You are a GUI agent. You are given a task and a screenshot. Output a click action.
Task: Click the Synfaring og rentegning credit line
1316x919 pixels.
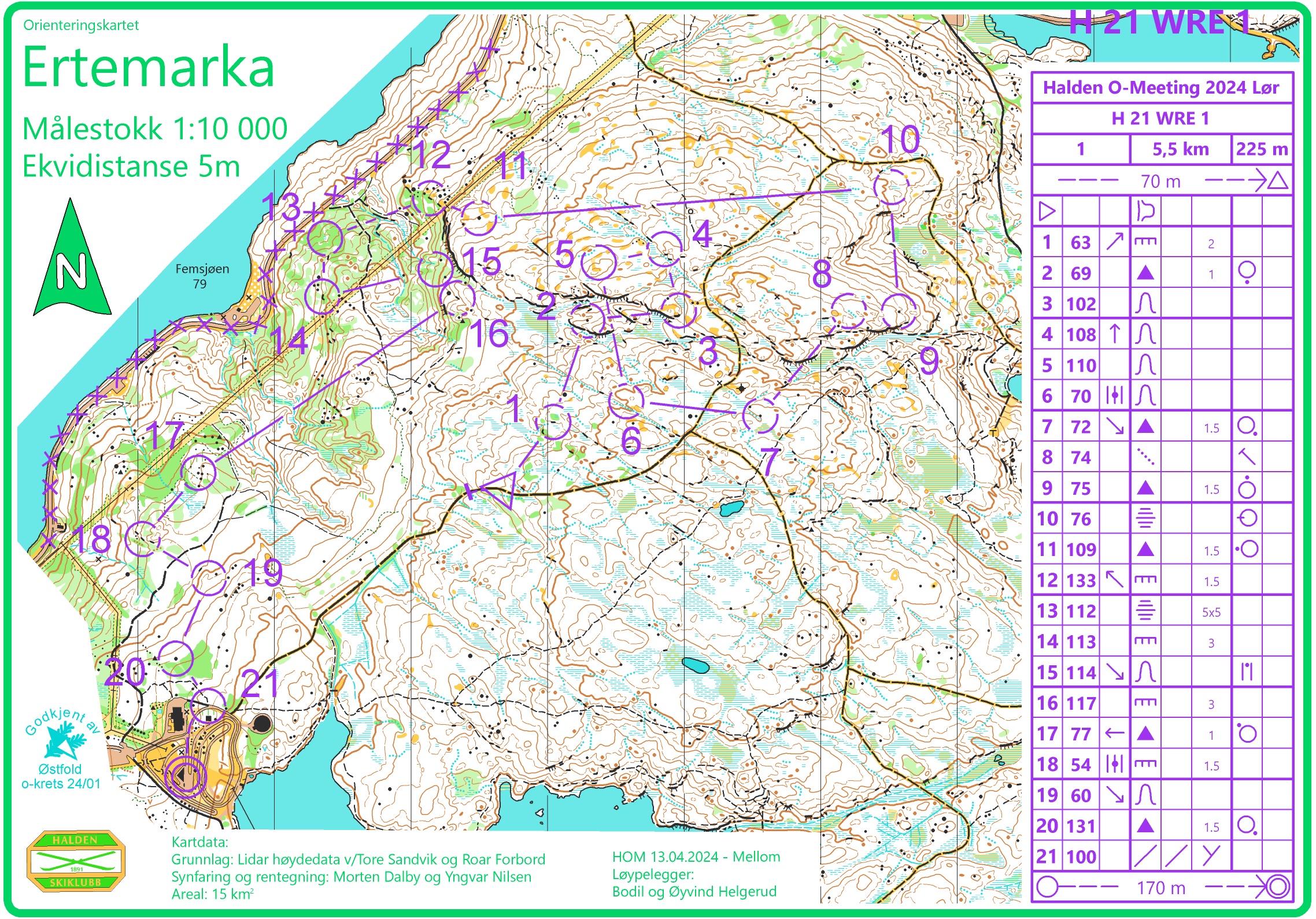coord(351,877)
